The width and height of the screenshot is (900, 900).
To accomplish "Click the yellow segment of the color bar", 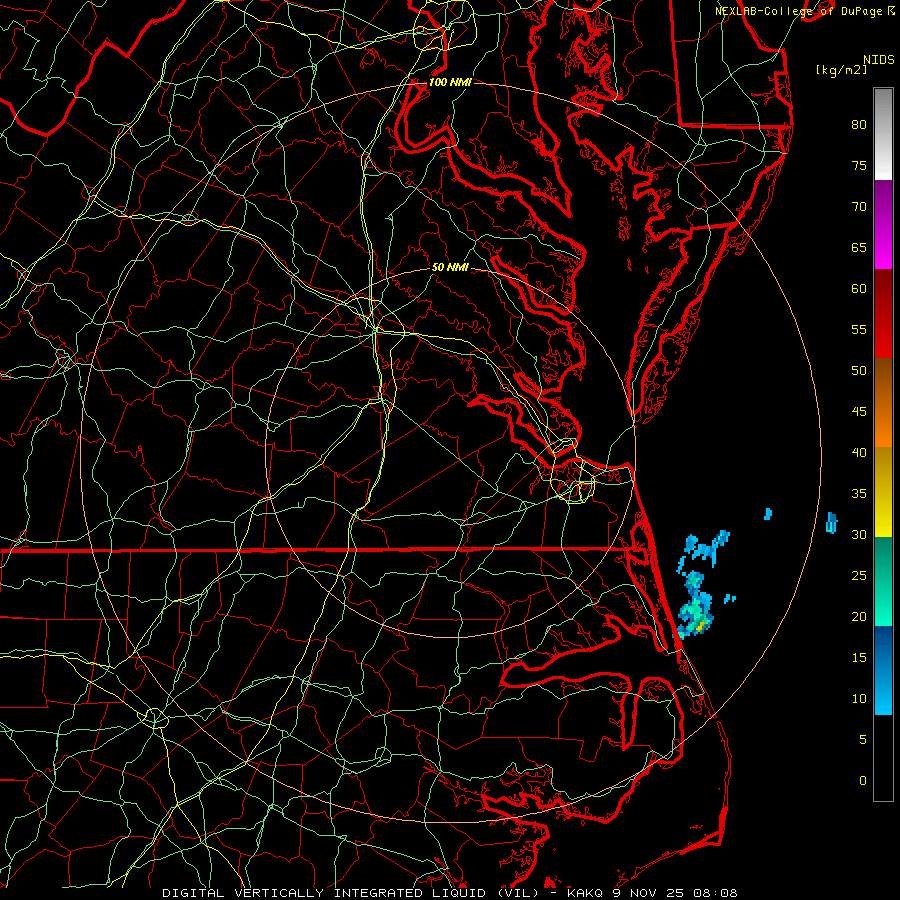I will point(883,492).
